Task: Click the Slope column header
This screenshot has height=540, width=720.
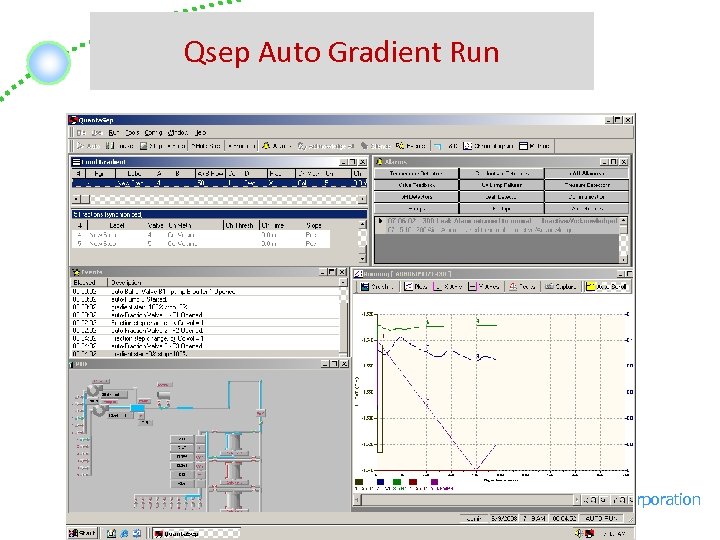Action: click(x=313, y=225)
